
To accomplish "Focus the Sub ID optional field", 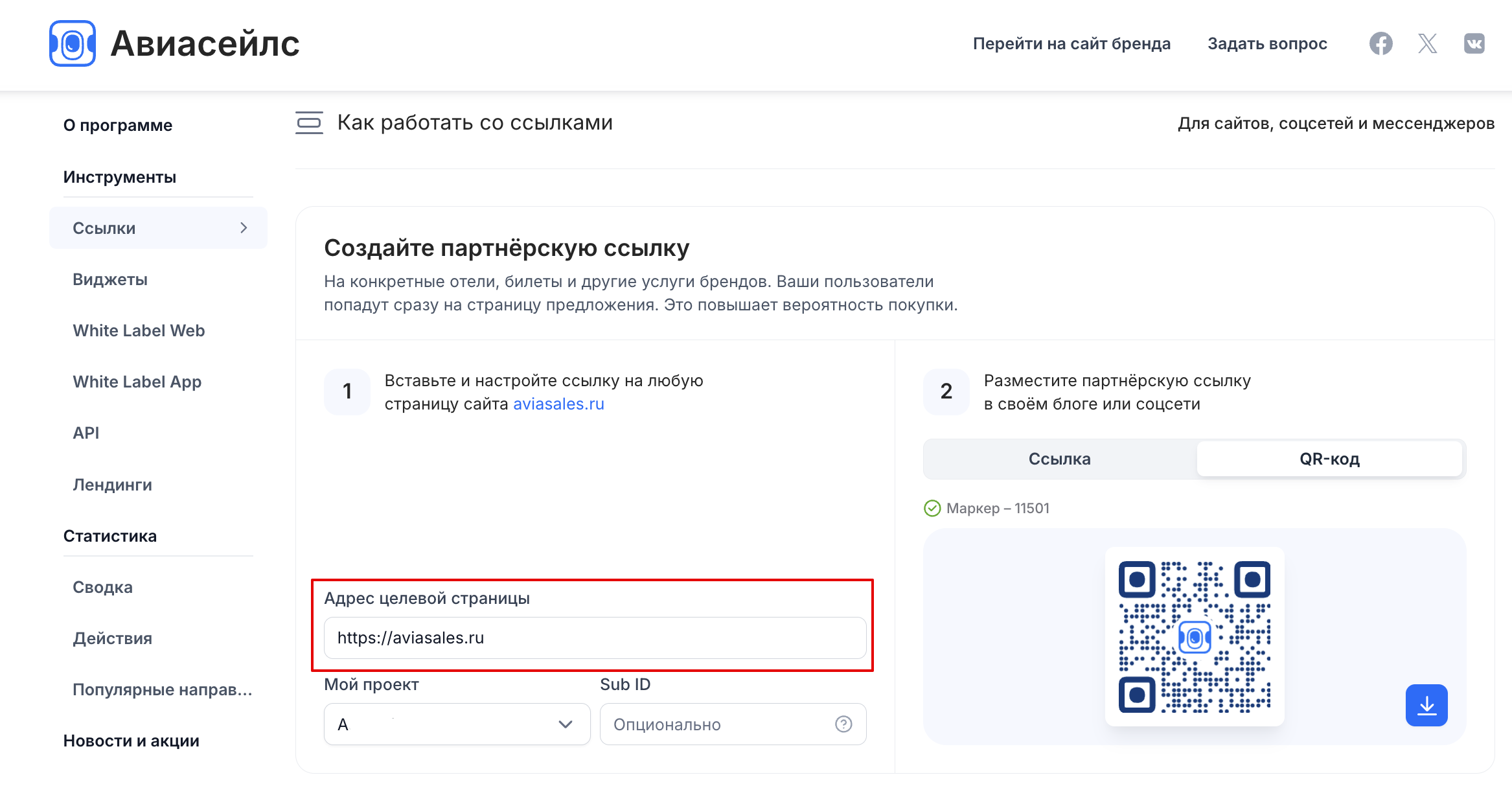I will [733, 724].
